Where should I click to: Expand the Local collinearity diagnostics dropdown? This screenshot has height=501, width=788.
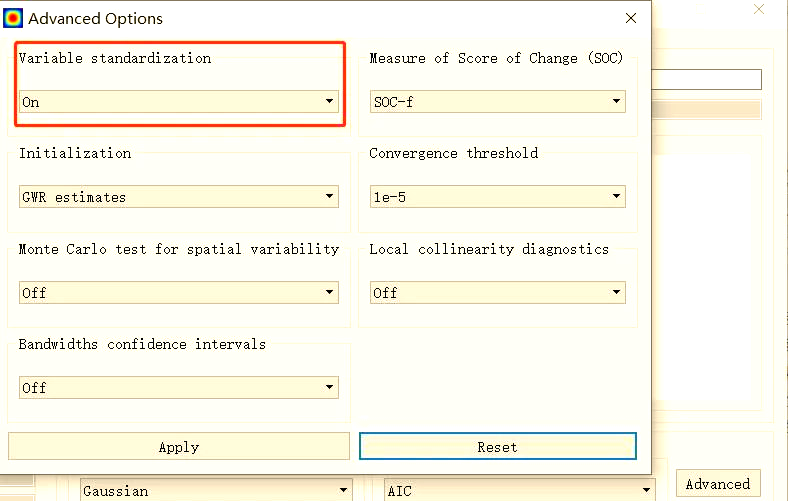(498, 292)
